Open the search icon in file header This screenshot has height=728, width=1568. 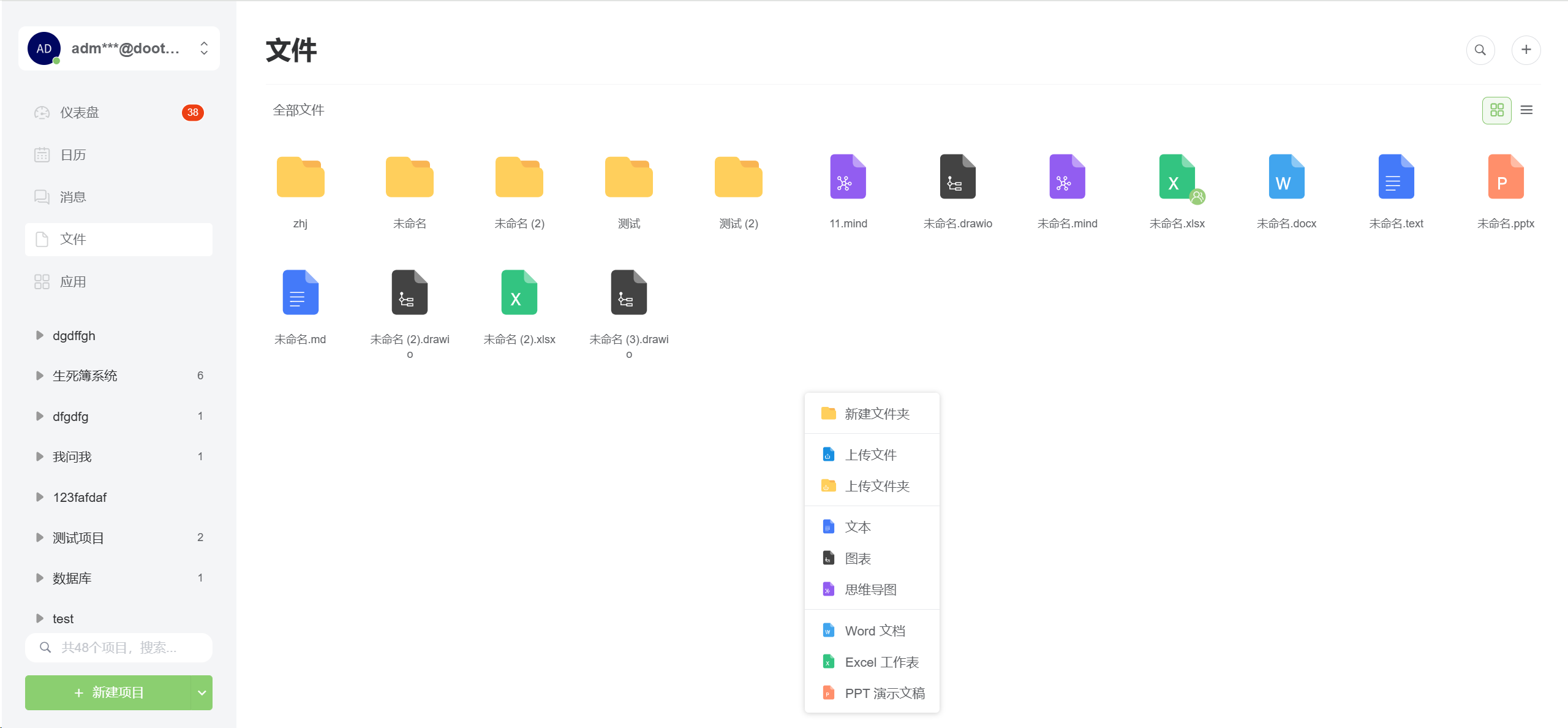tap(1480, 50)
